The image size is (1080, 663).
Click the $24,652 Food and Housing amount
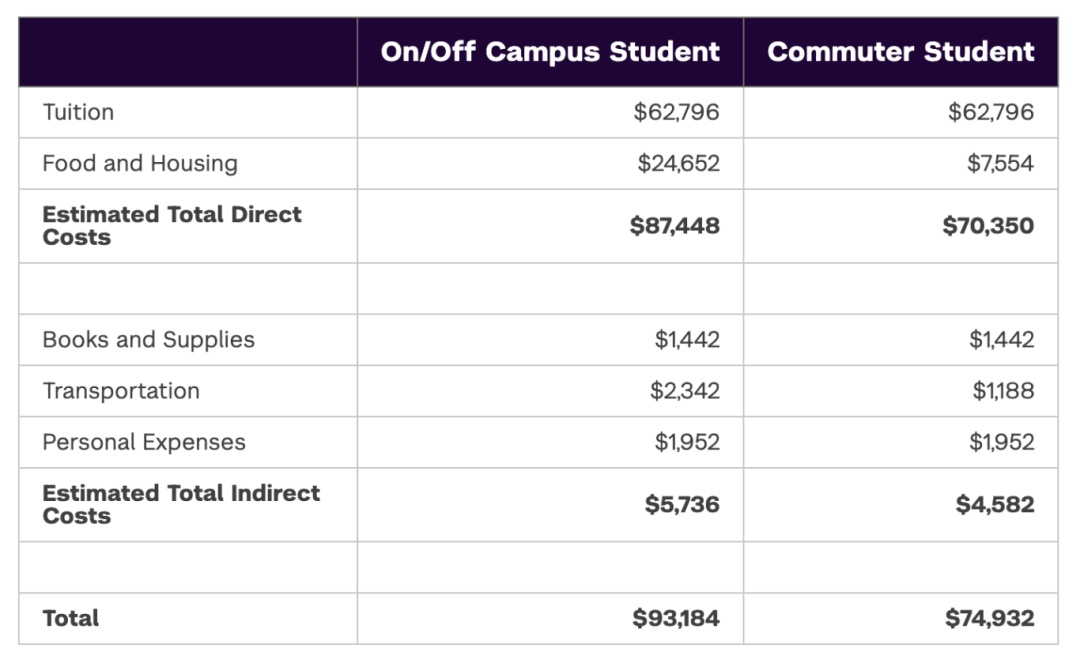[678, 163]
